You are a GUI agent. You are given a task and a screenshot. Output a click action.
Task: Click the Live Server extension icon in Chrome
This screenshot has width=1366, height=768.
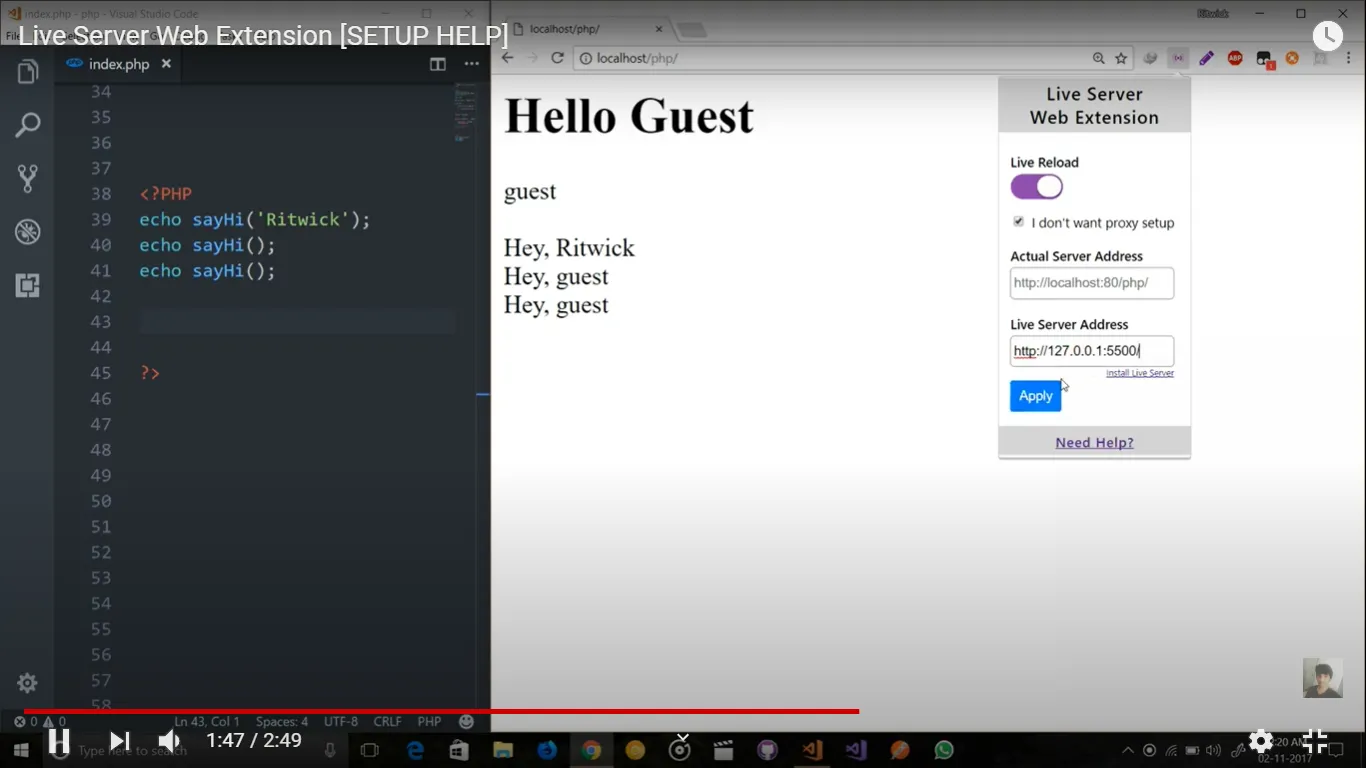click(x=1178, y=58)
